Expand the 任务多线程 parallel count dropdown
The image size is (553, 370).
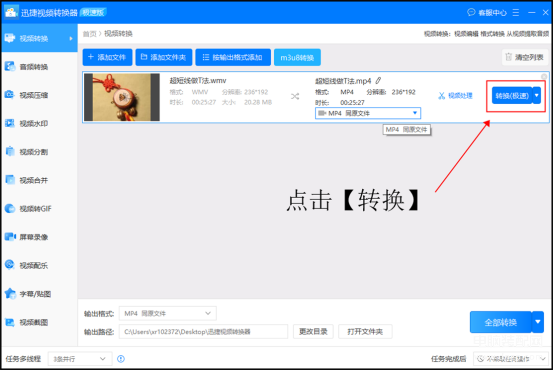pos(80,359)
